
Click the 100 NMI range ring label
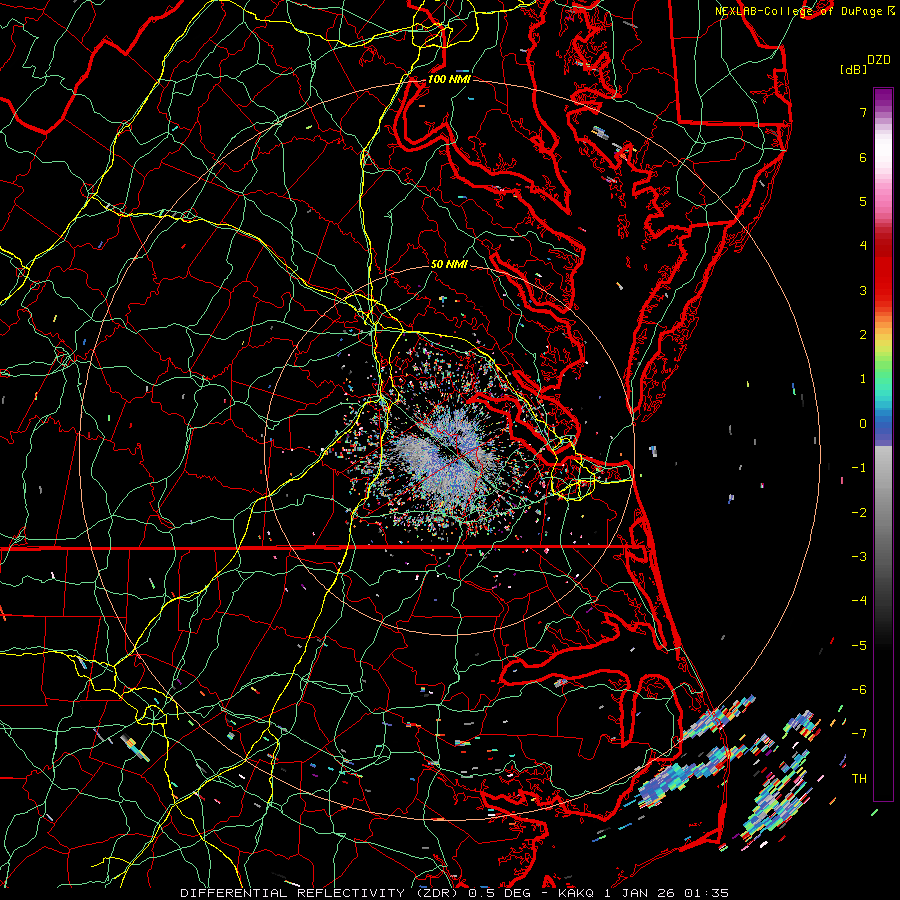(x=449, y=79)
